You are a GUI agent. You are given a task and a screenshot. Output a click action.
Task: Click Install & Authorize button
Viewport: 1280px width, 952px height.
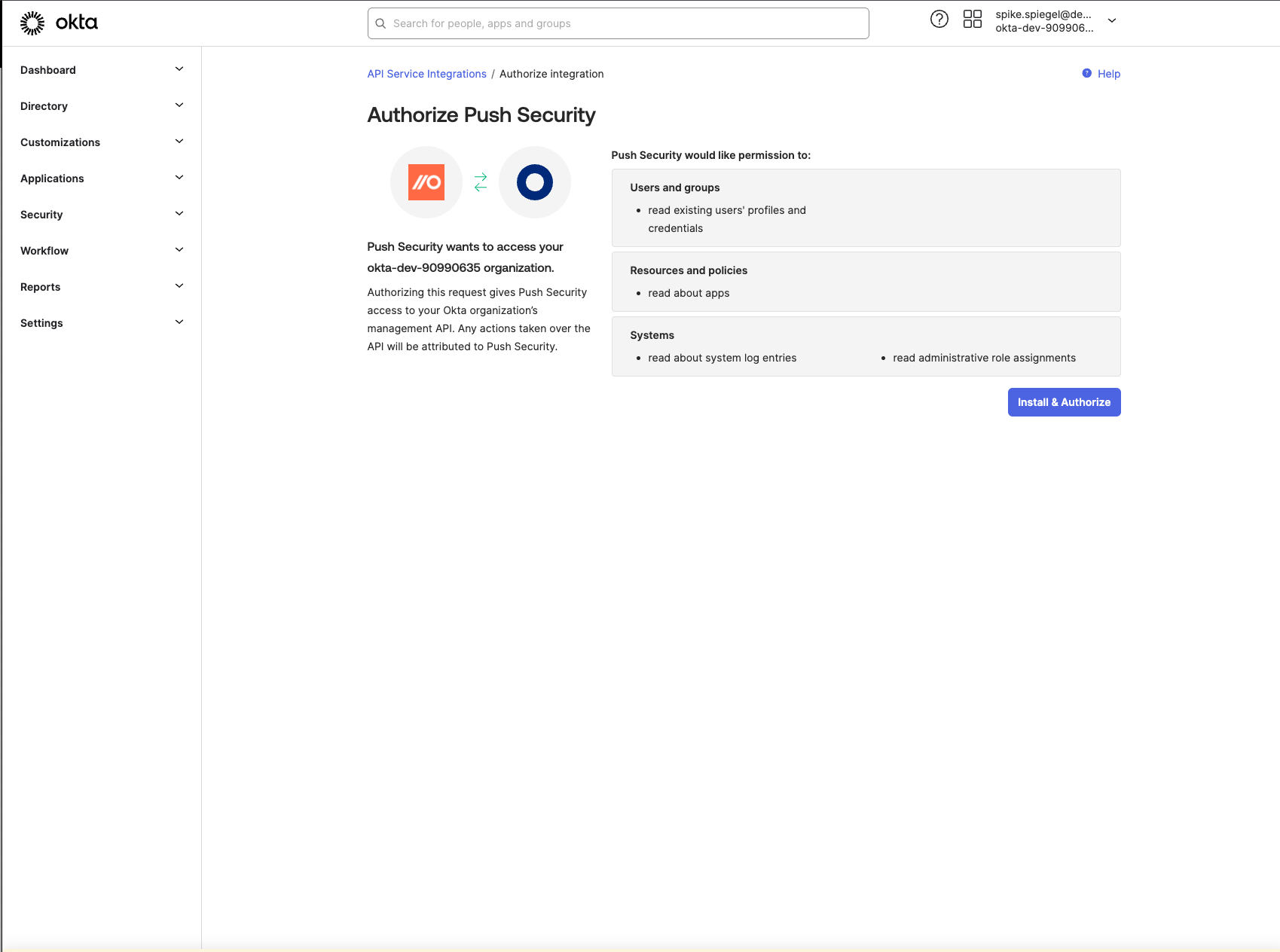[1064, 402]
